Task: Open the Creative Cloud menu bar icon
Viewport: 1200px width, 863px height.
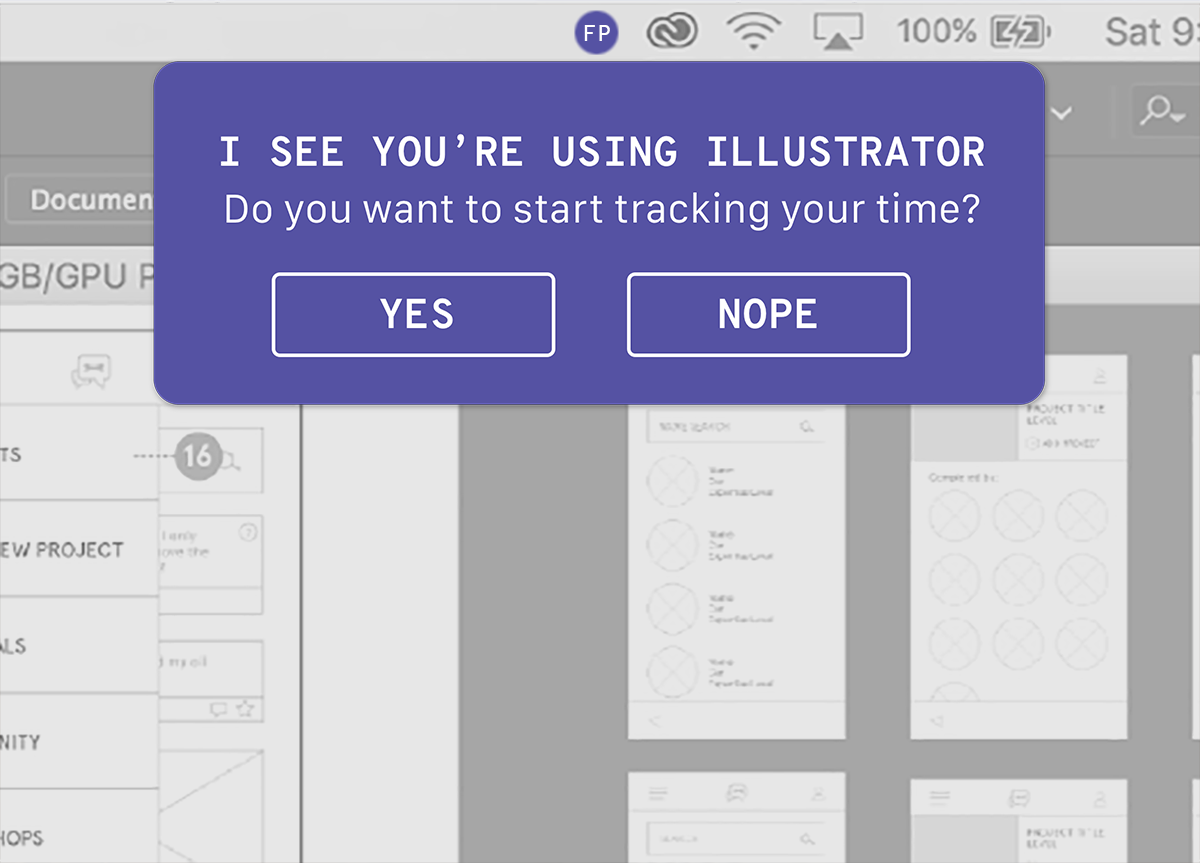Action: pos(670,33)
